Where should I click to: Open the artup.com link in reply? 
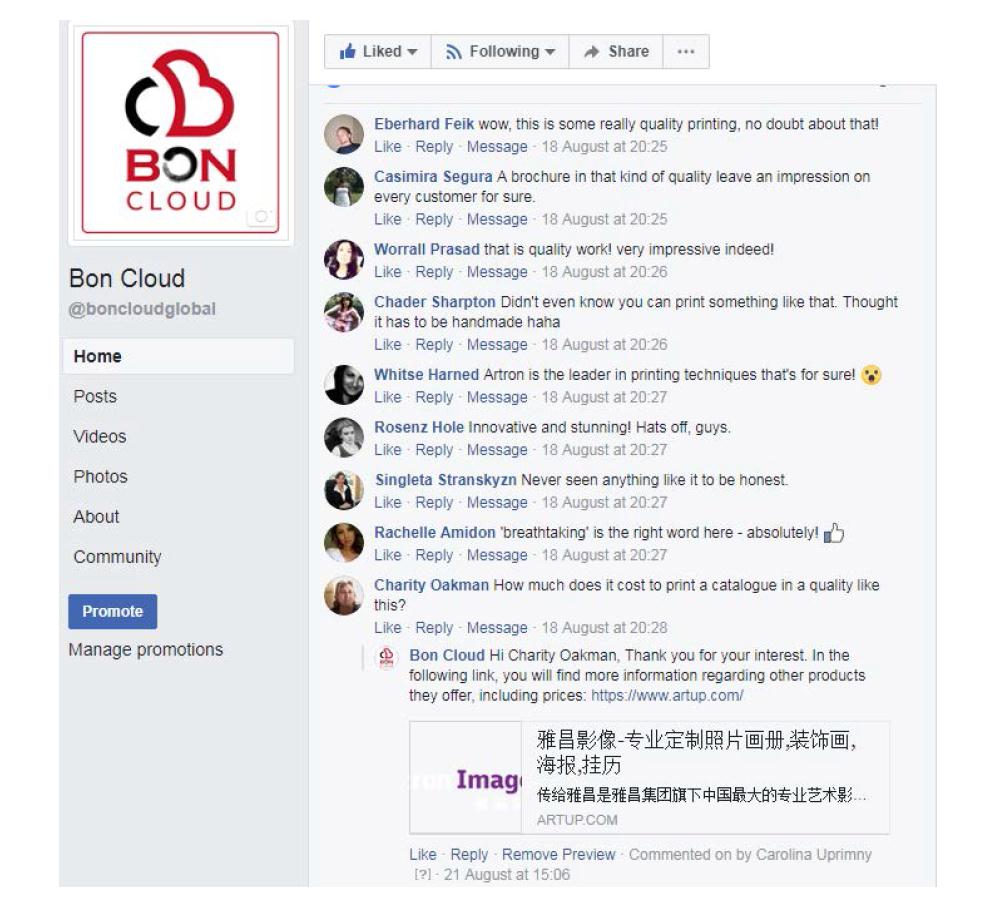(x=667, y=695)
